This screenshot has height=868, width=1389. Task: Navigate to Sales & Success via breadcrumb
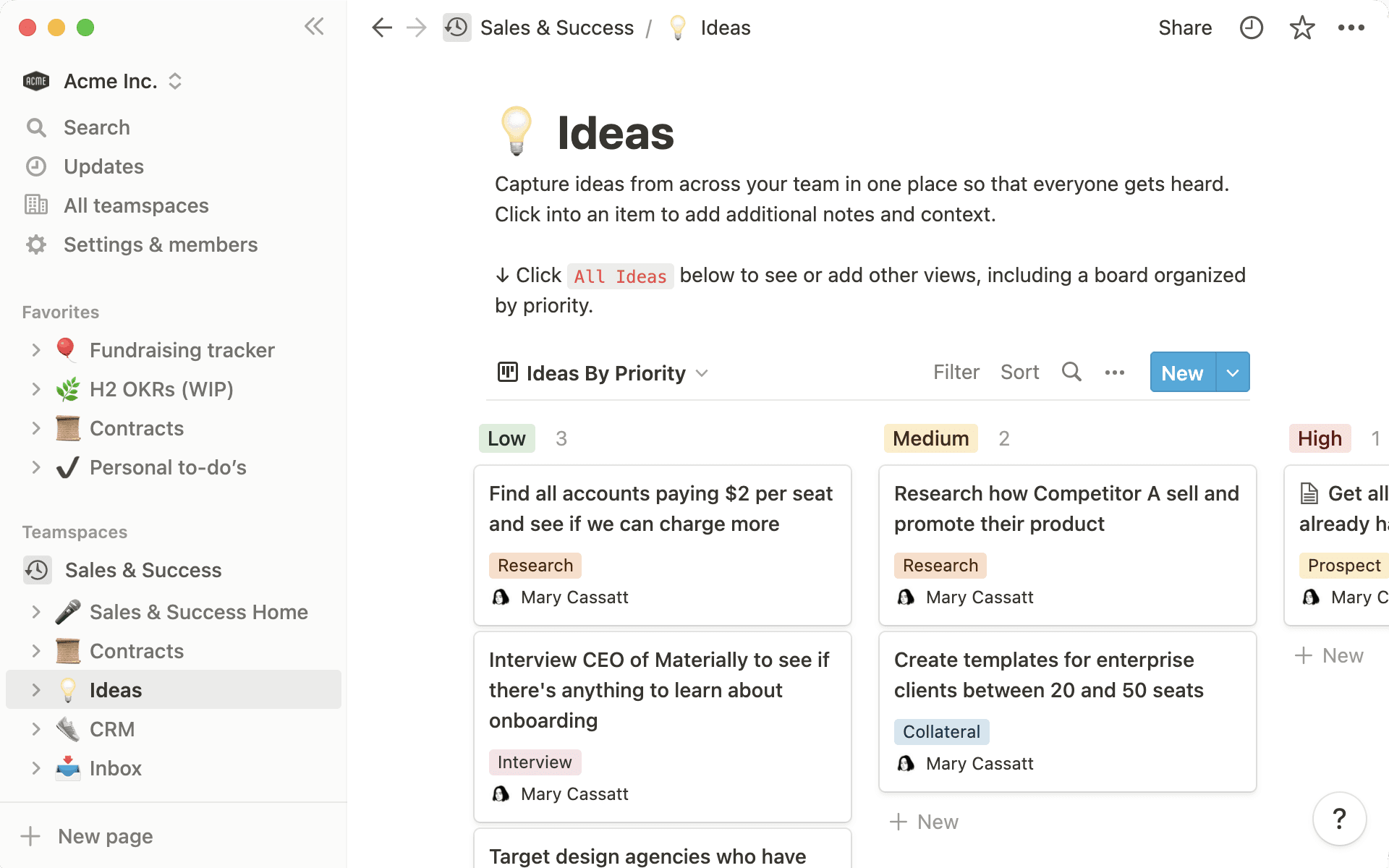pos(557,27)
